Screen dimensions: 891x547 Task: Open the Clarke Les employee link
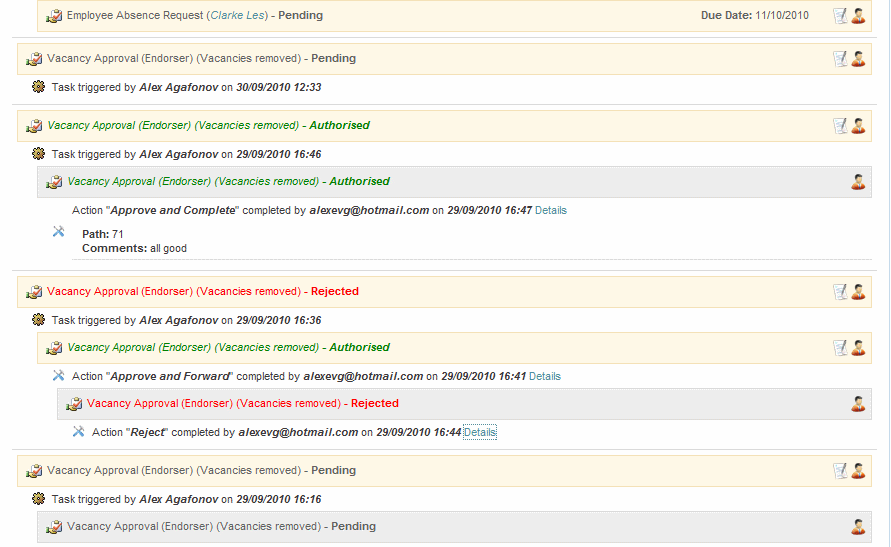coord(238,15)
